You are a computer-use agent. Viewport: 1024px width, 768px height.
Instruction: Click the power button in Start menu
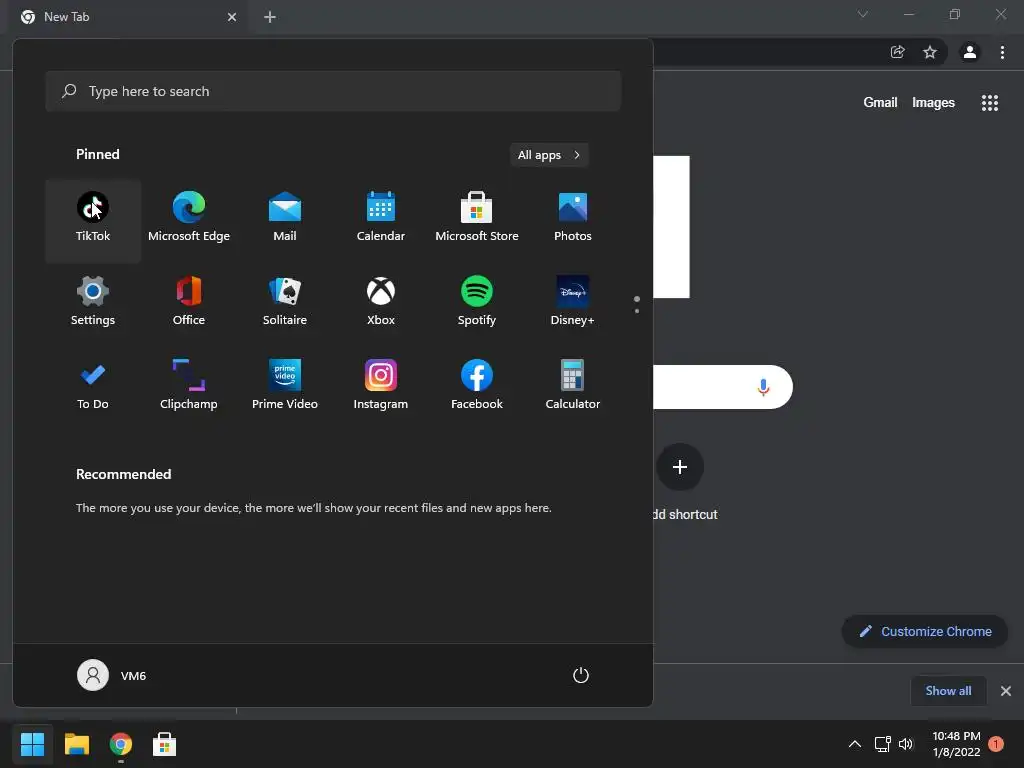point(581,675)
